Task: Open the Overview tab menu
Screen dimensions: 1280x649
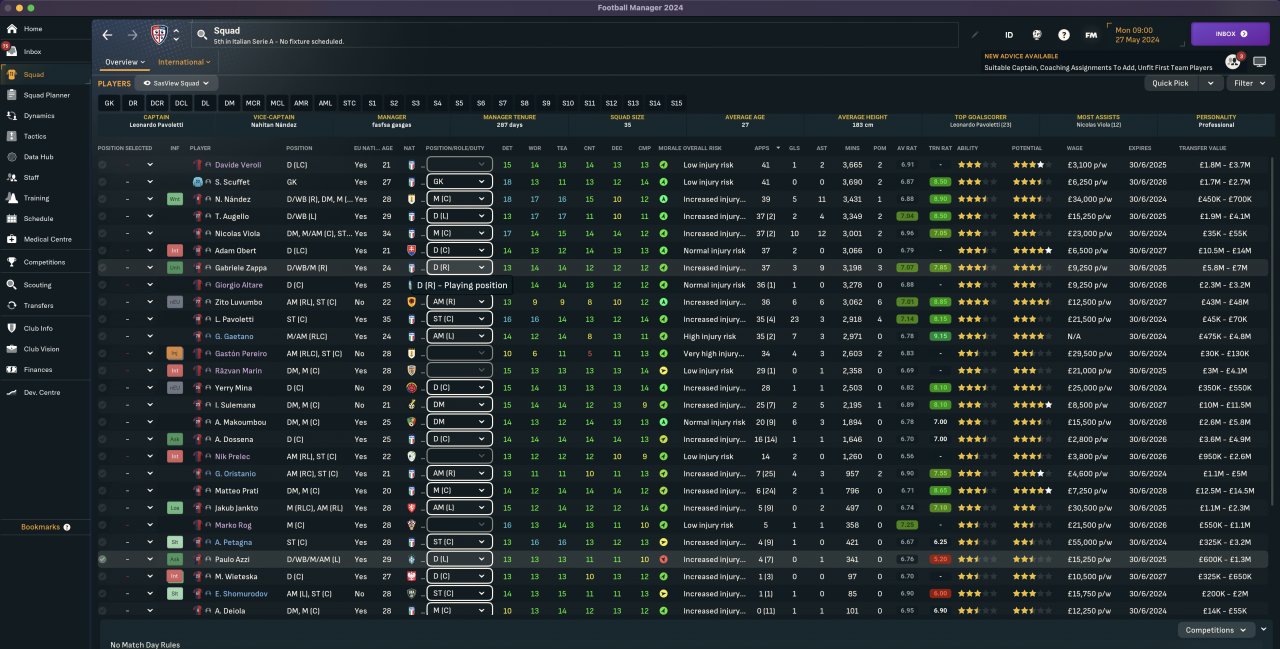Action: pyautogui.click(x=124, y=62)
